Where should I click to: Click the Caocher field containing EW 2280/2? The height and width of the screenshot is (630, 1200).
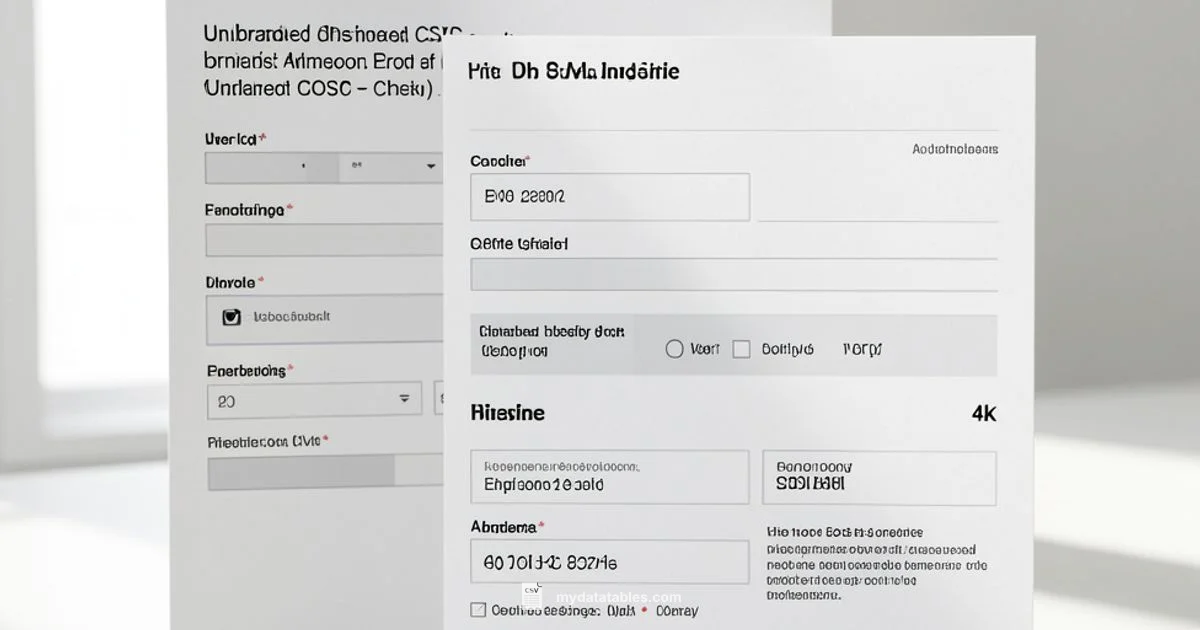point(610,196)
